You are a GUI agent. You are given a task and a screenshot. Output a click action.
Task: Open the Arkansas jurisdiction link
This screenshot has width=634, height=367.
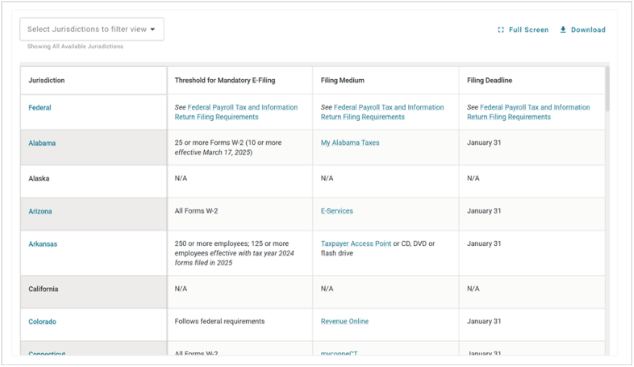(42, 244)
